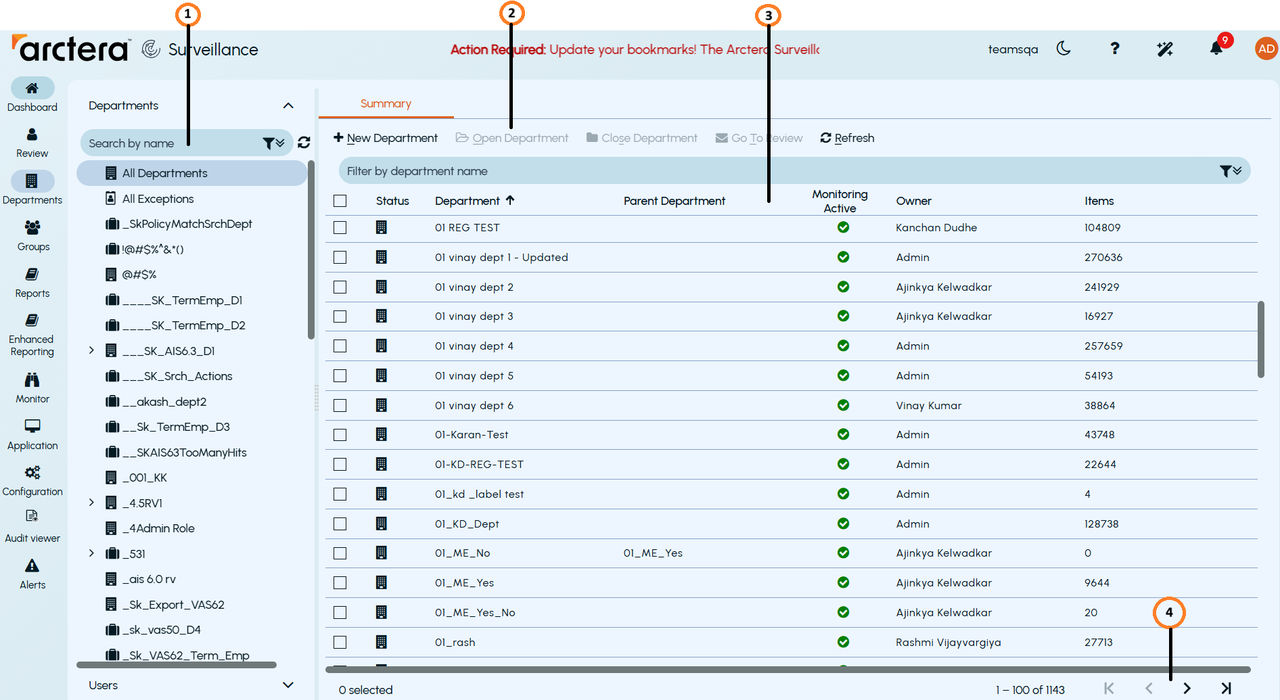Expand _4.5RV1 tree node
Screen dimensions: 1280x700
pyautogui.click(x=91, y=502)
